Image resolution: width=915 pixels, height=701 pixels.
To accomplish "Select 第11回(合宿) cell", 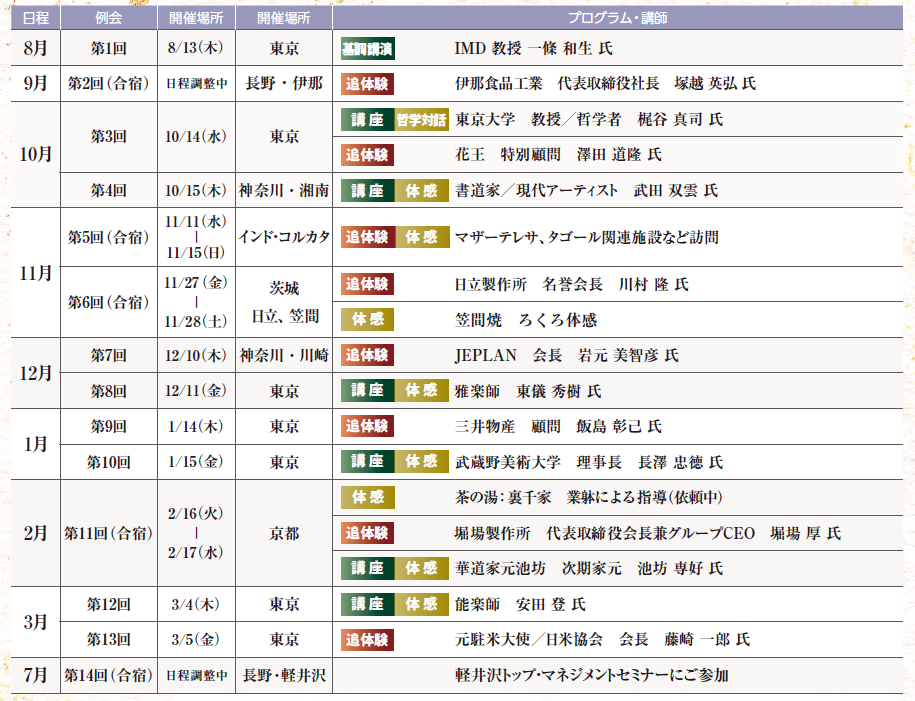I will [109, 533].
